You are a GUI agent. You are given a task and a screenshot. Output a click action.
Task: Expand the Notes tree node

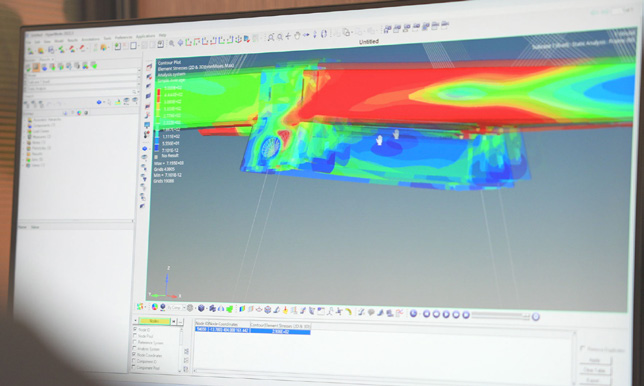(24, 142)
